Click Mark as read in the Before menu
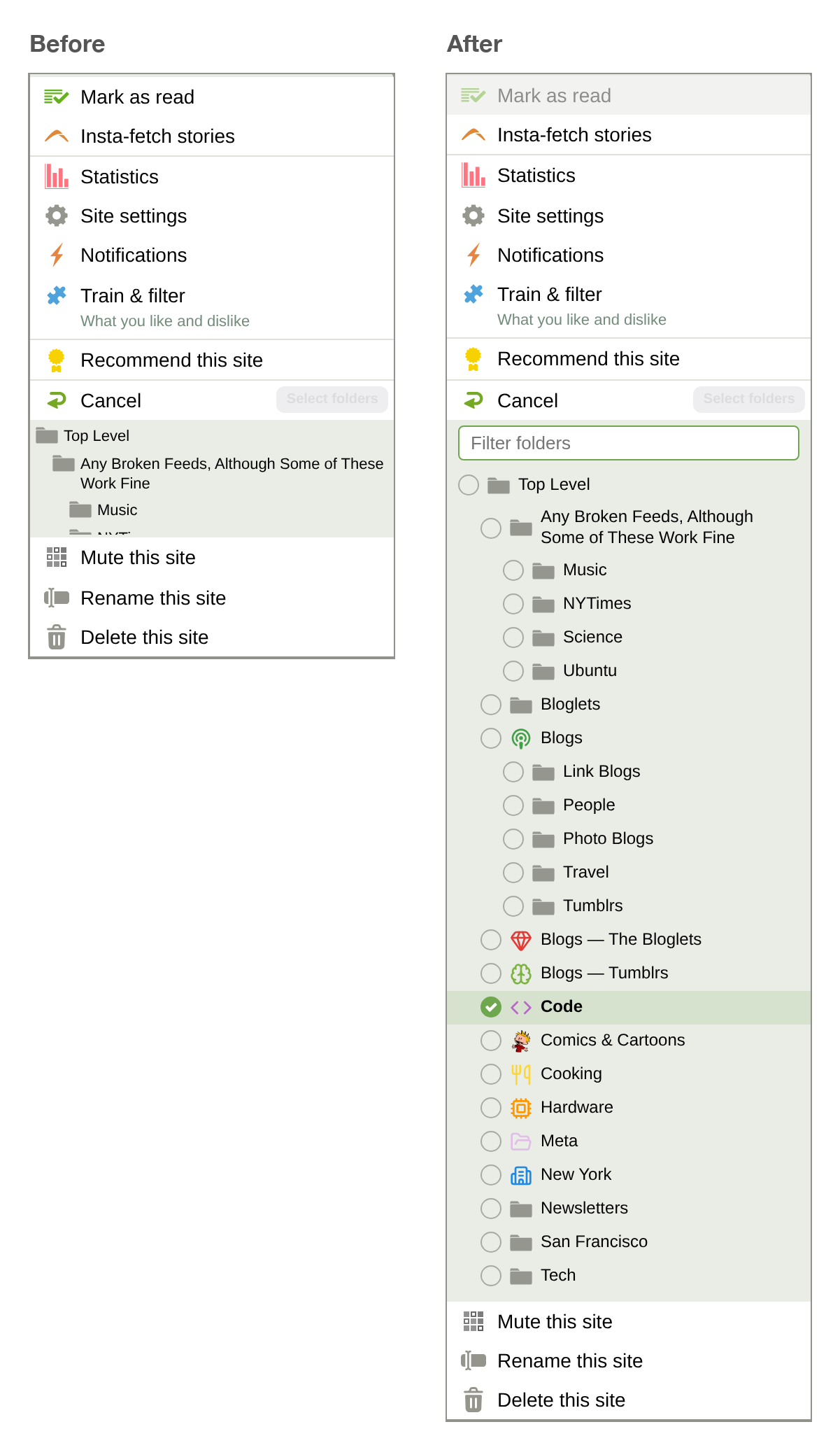This screenshot has height=1450, width=840. tap(212, 97)
